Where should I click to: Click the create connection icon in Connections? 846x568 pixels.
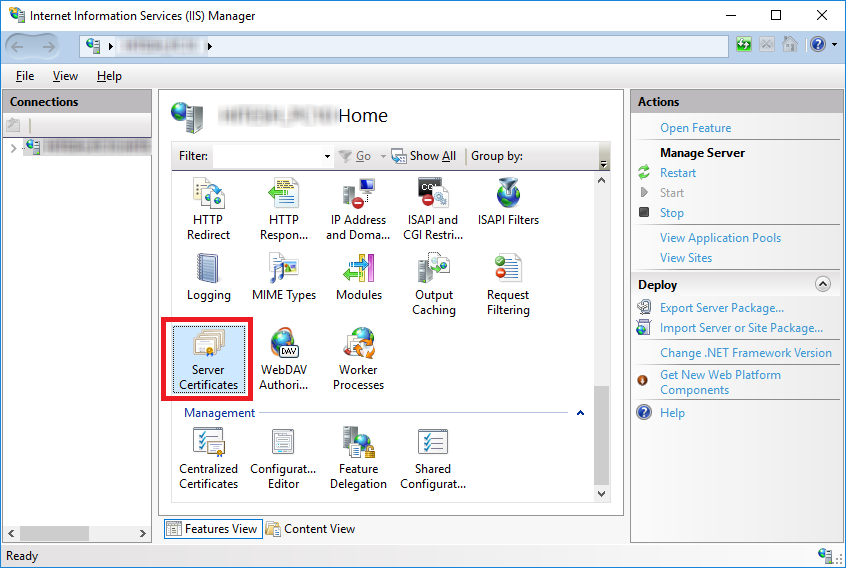[13, 125]
